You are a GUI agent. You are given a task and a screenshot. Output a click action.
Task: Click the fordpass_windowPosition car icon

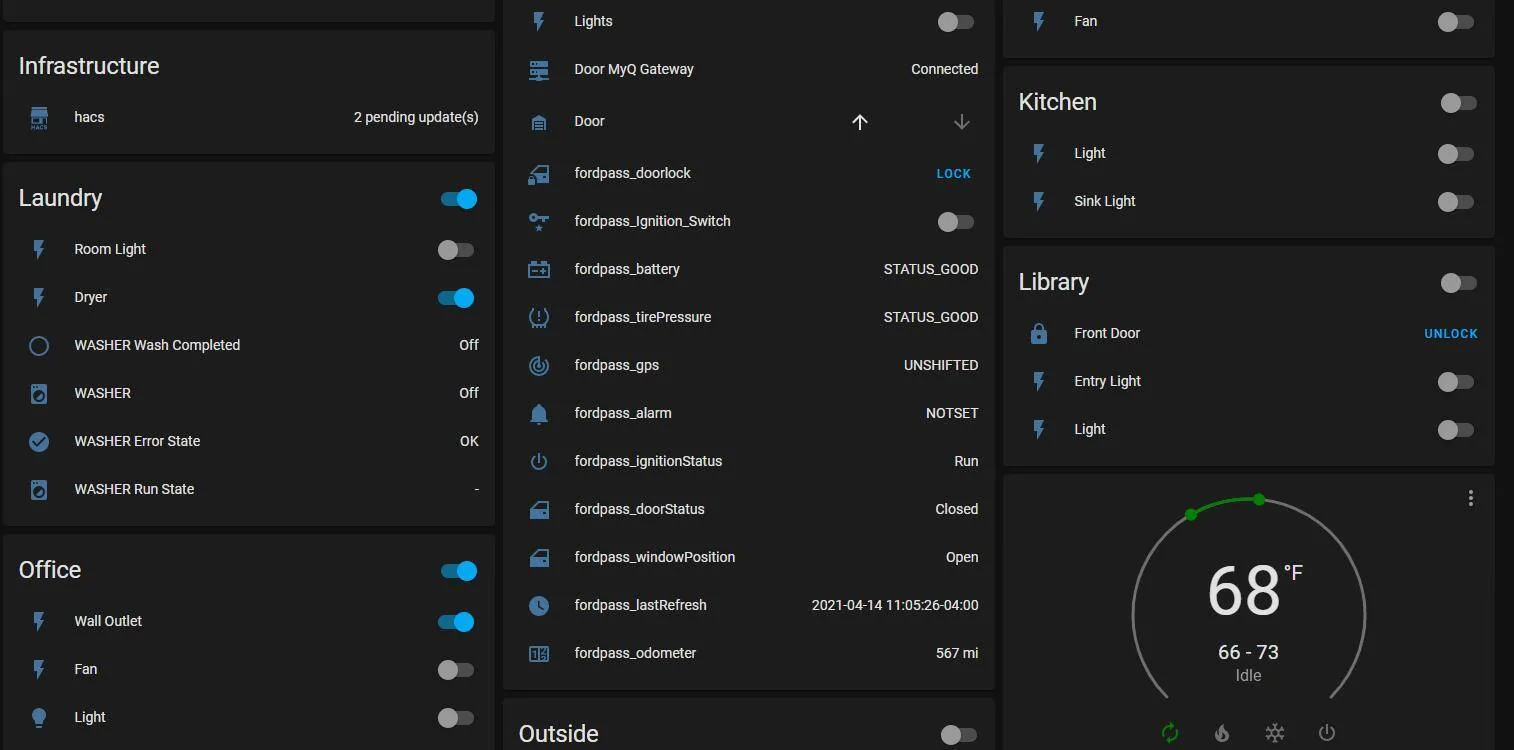pos(539,557)
